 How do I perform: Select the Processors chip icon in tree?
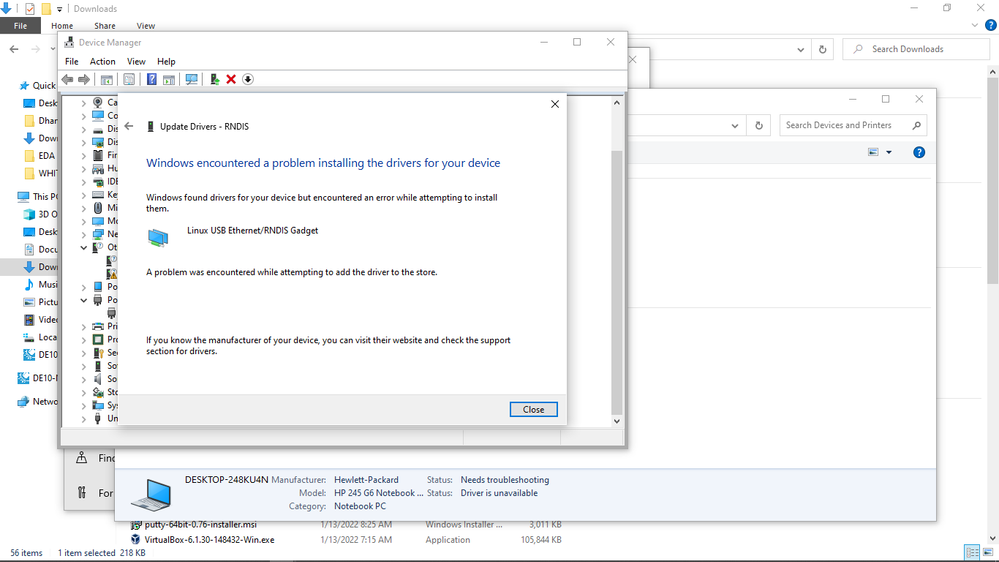pyautogui.click(x=97, y=340)
